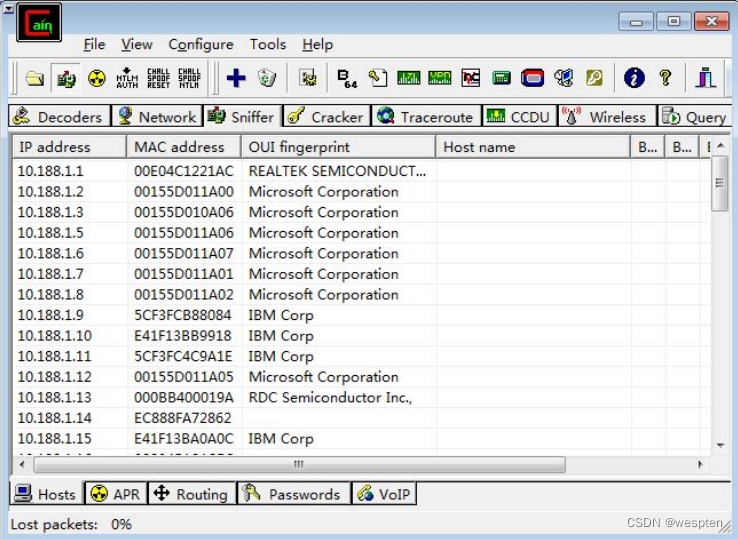Open the Passwords bottom tab
This screenshot has width=738, height=539.
294,494
